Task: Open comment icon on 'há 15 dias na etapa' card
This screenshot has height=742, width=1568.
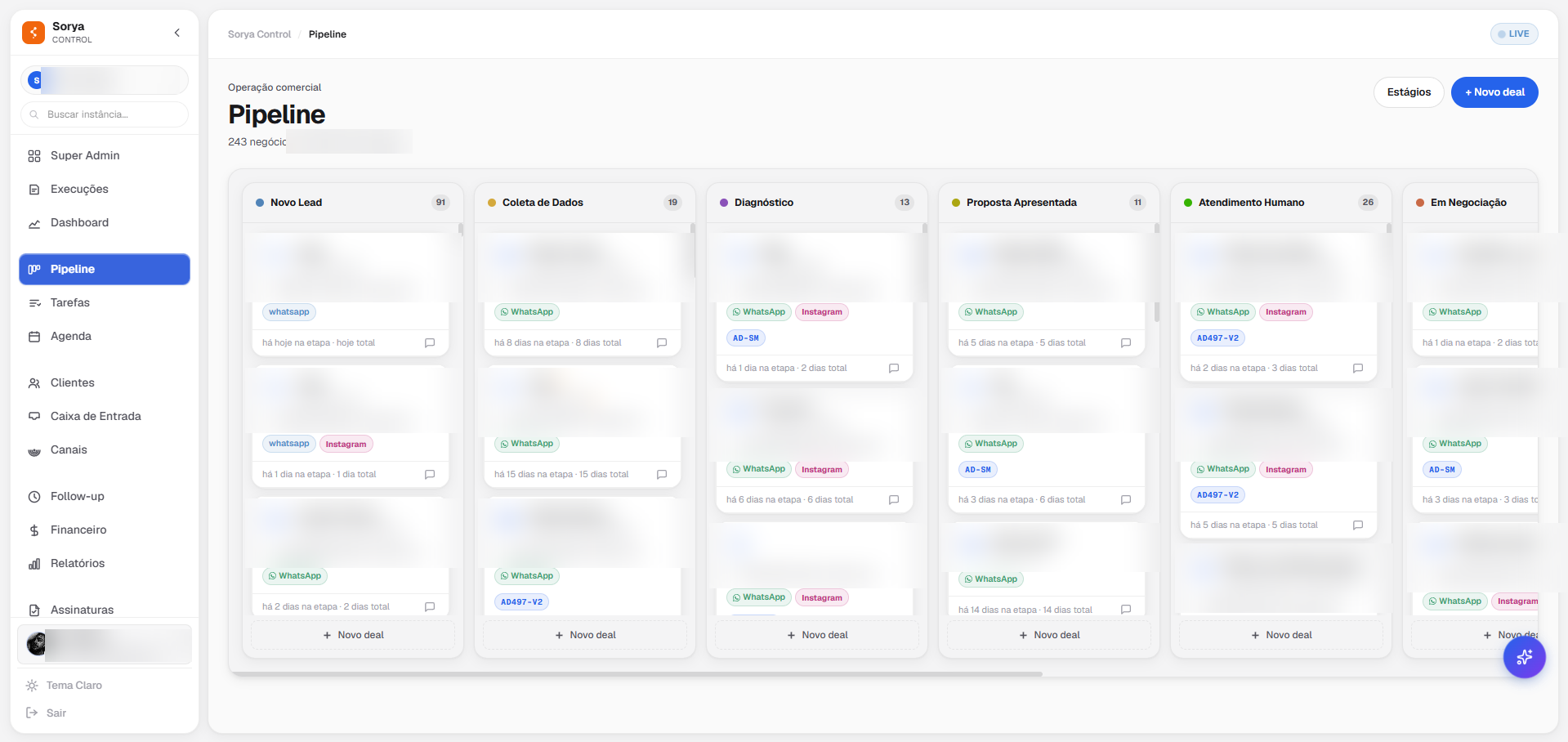Action: (x=662, y=475)
